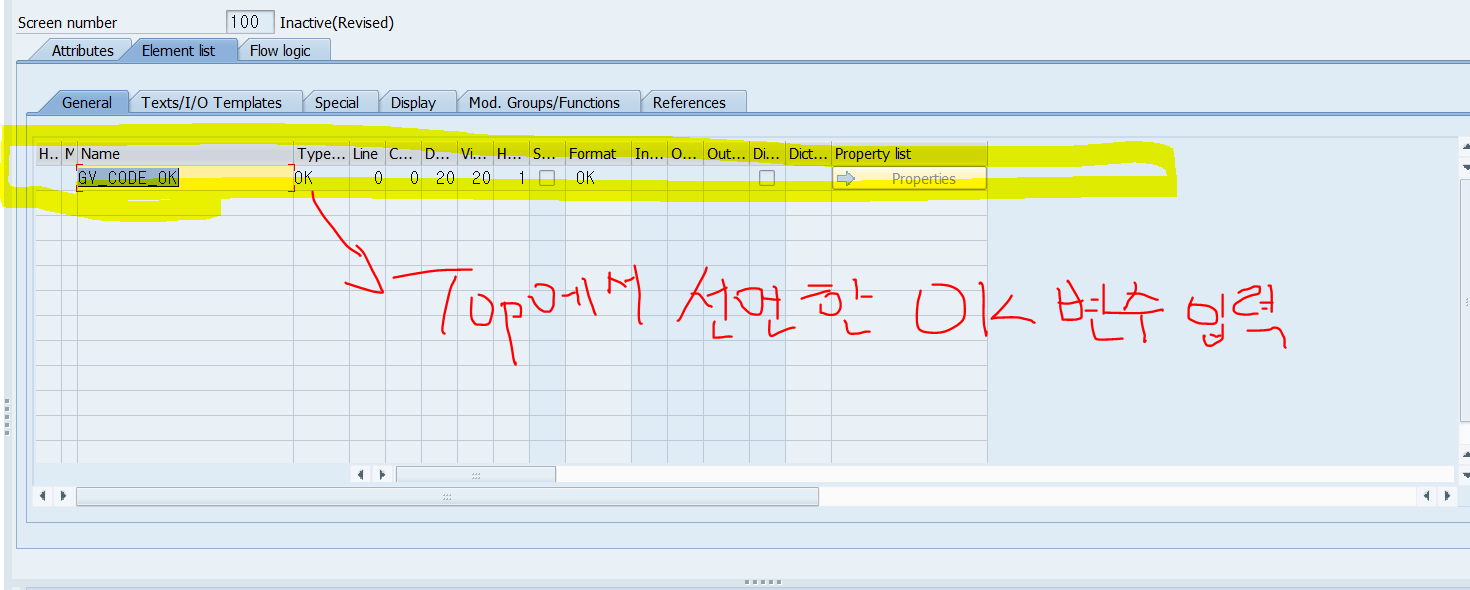Open the Display sub-tab

pos(413,102)
